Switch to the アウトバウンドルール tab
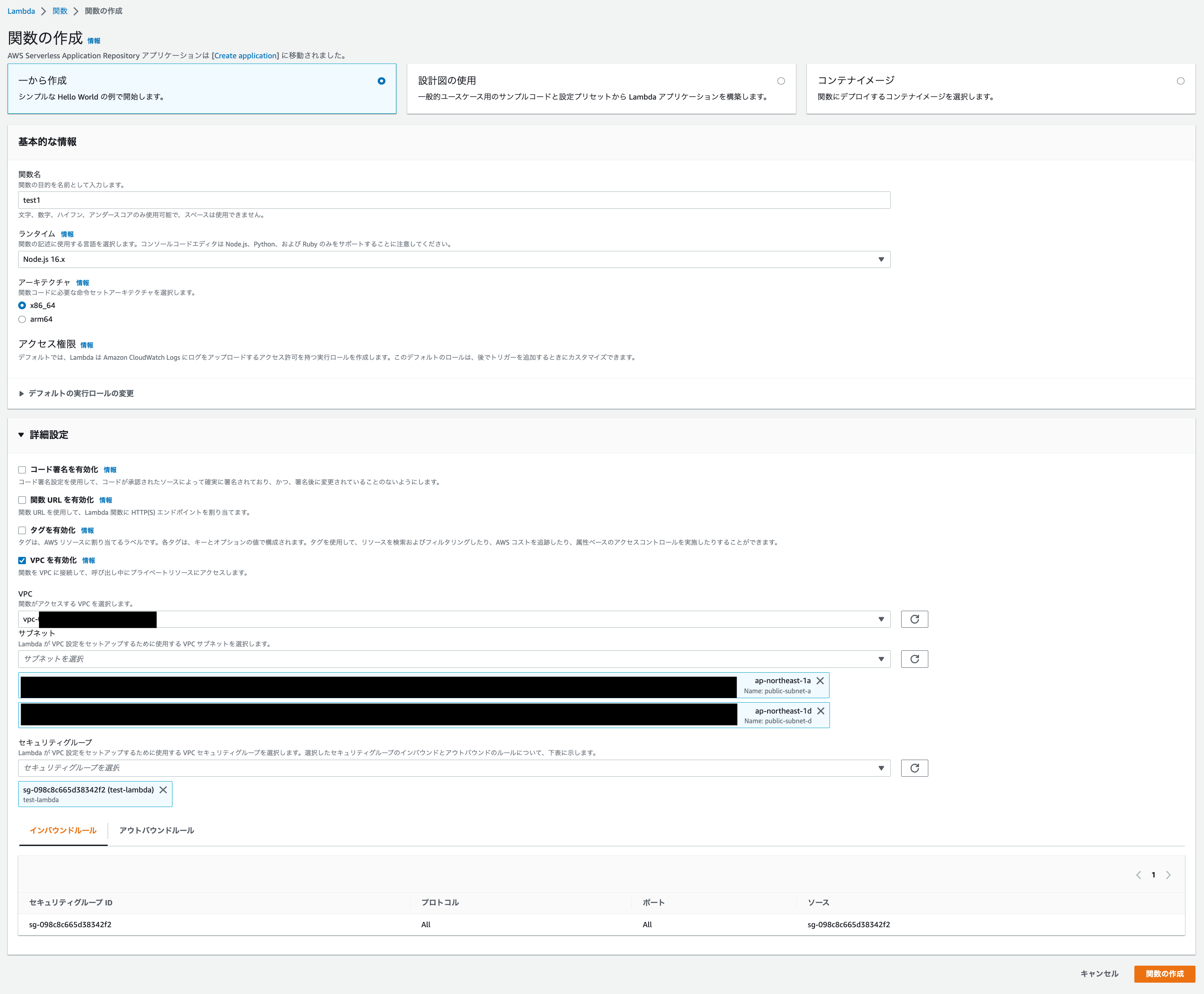1204x994 pixels. pos(156,830)
